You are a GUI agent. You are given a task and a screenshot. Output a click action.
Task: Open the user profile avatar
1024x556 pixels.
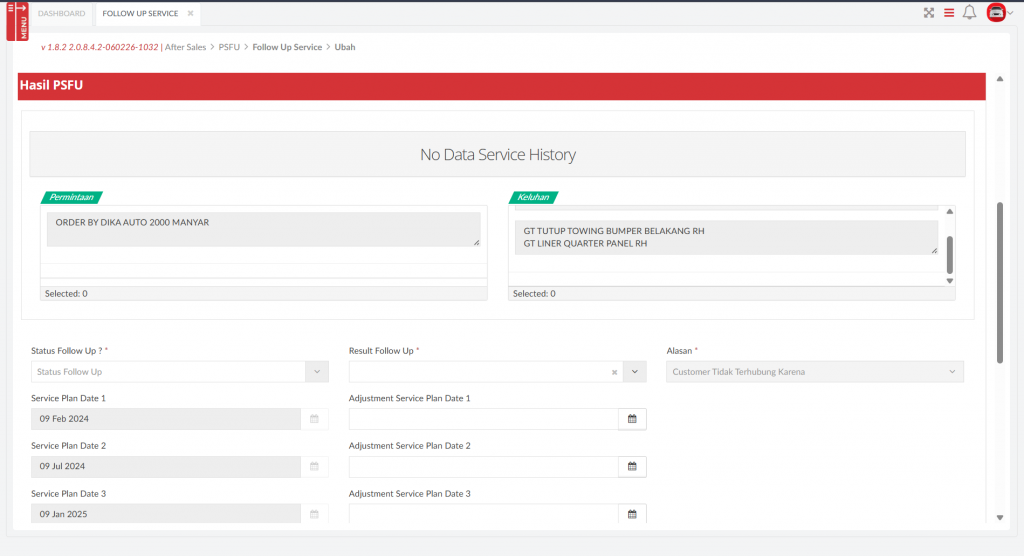(996, 13)
